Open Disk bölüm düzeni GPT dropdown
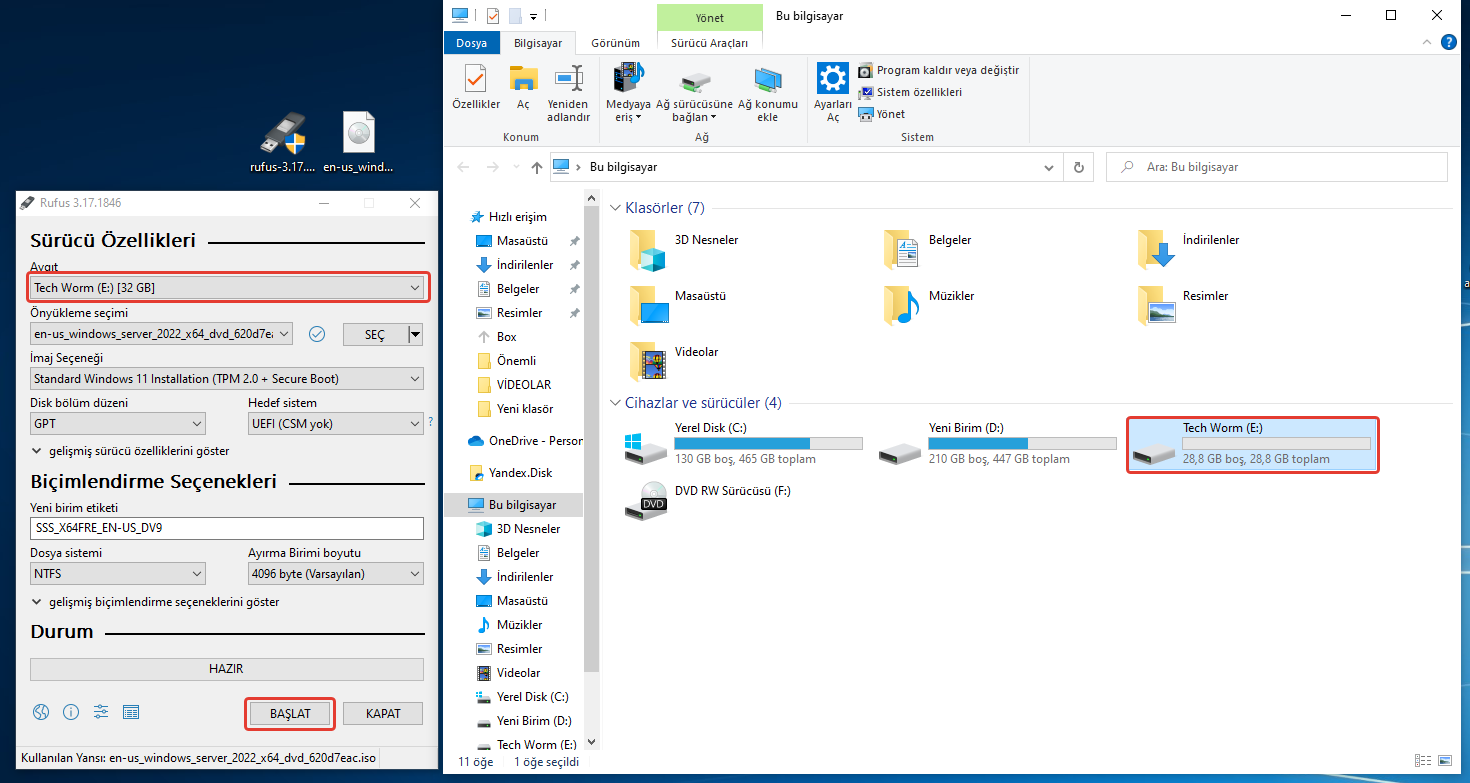Image resolution: width=1470 pixels, height=783 pixels. pyautogui.click(x=118, y=423)
